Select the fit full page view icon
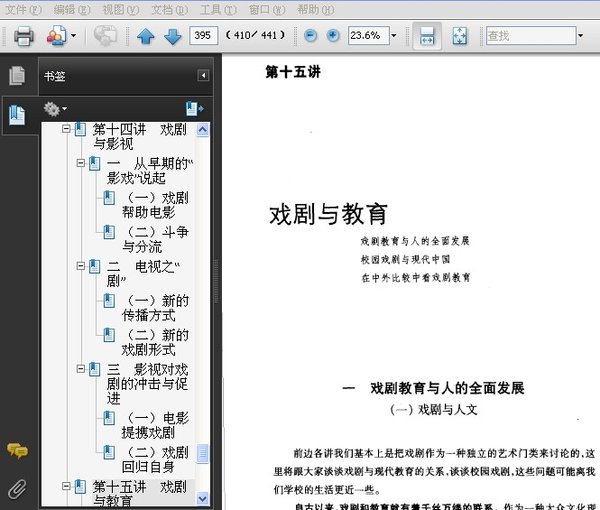 point(459,37)
